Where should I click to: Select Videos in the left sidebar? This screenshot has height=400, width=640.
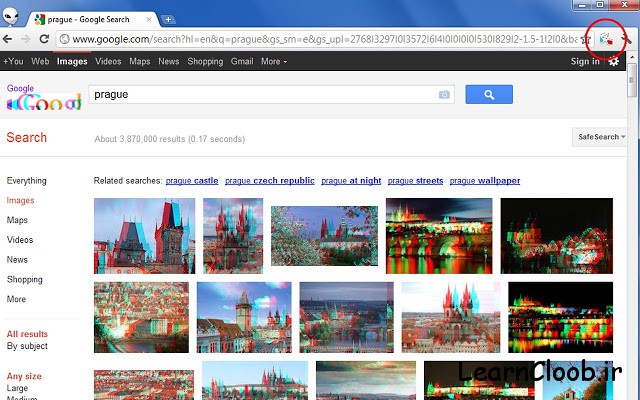click(x=20, y=240)
